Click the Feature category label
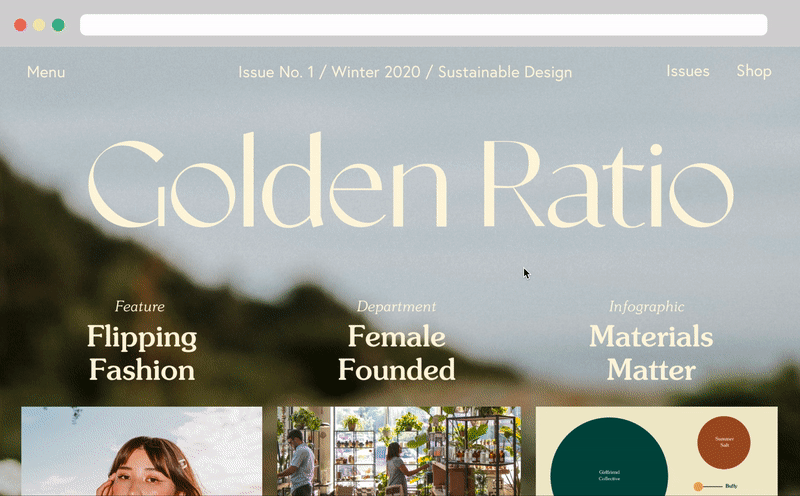Image resolution: width=800 pixels, height=496 pixels. pos(140,306)
